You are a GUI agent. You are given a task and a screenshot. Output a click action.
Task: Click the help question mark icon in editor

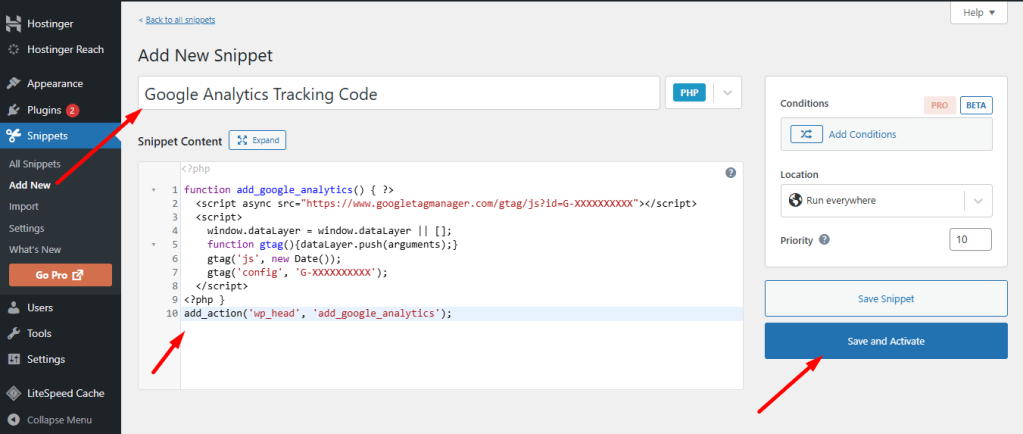click(x=730, y=173)
